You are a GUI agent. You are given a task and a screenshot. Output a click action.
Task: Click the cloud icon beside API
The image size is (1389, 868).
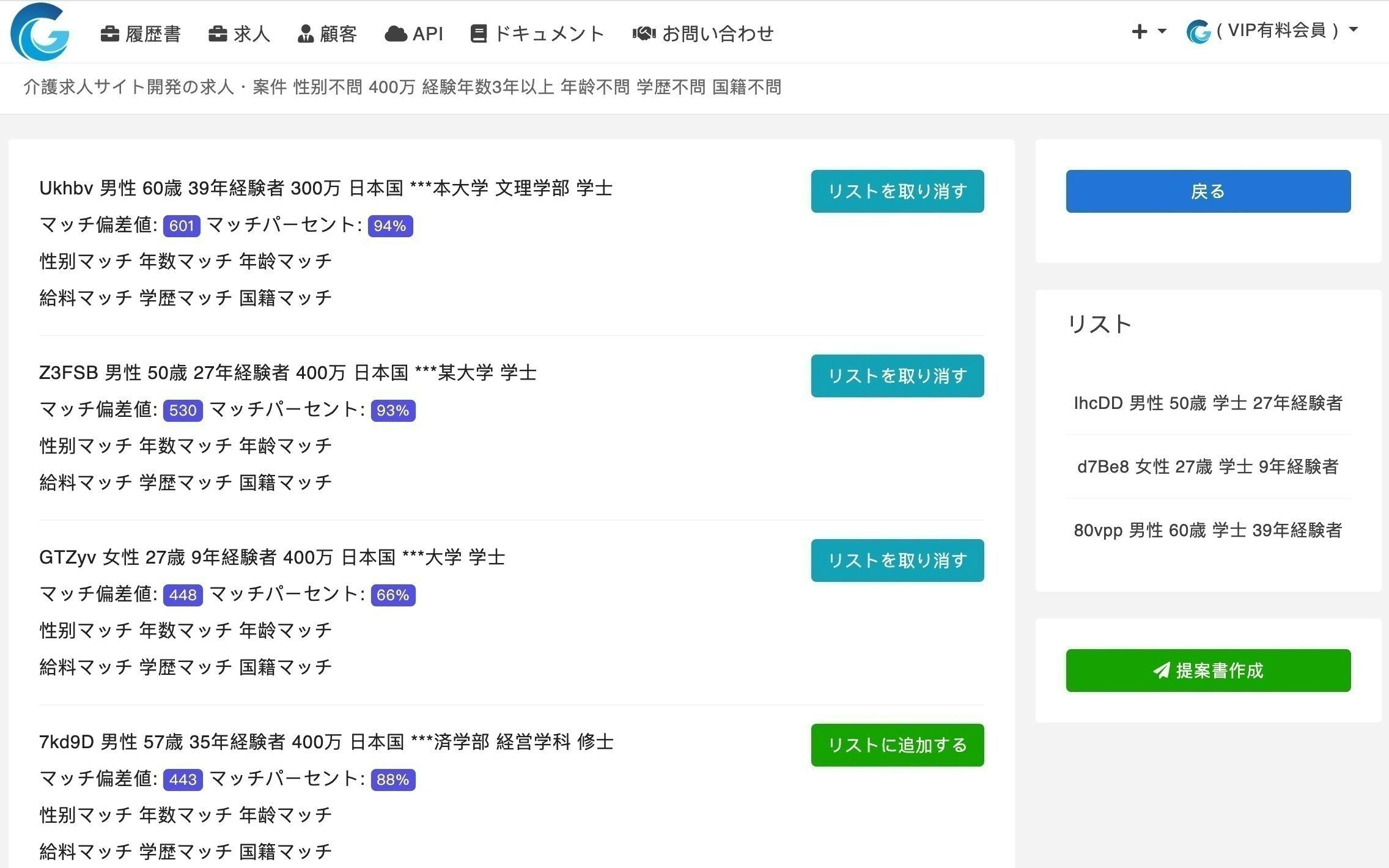point(396,34)
